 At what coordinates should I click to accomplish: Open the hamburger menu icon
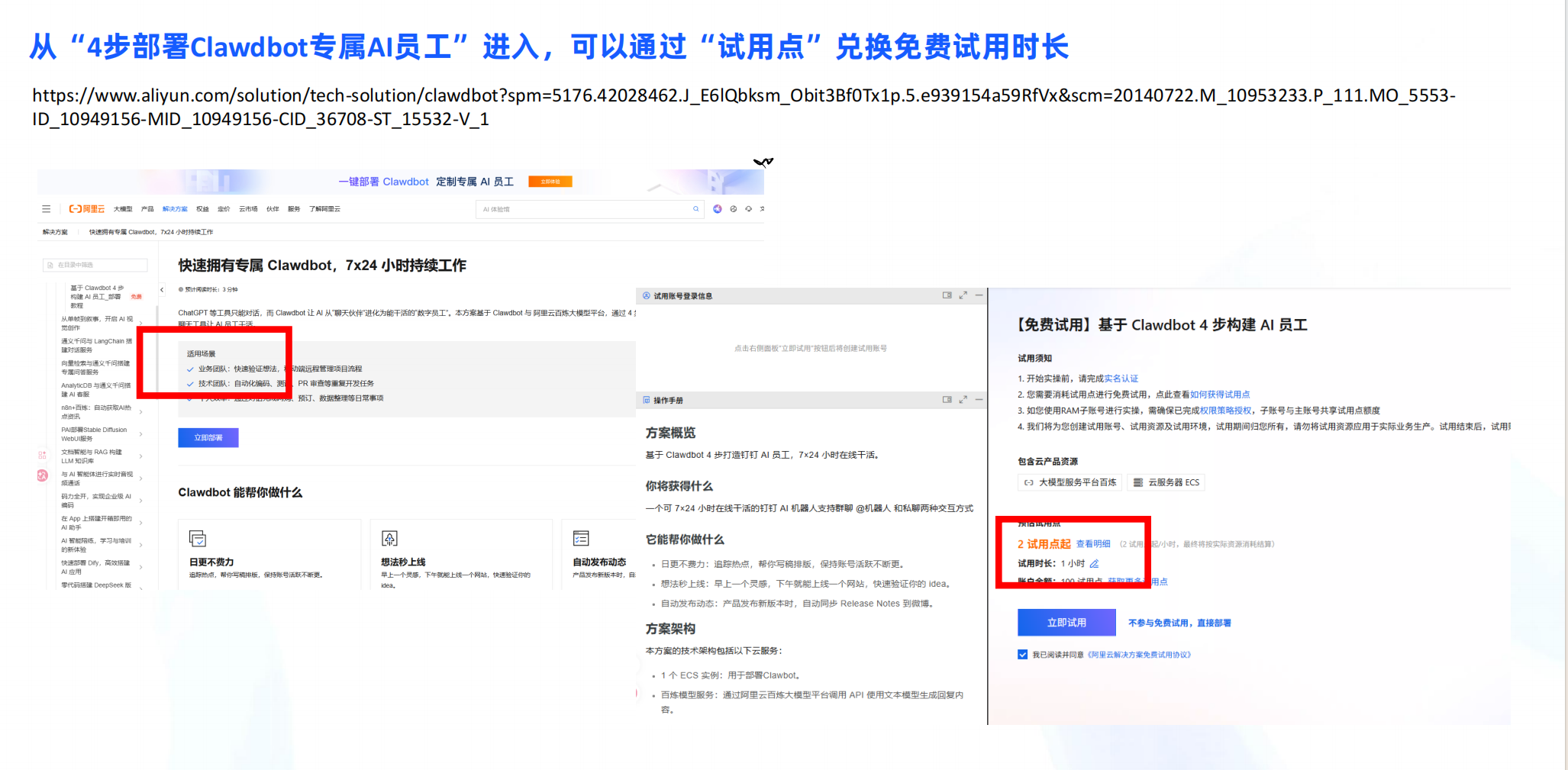(47, 209)
